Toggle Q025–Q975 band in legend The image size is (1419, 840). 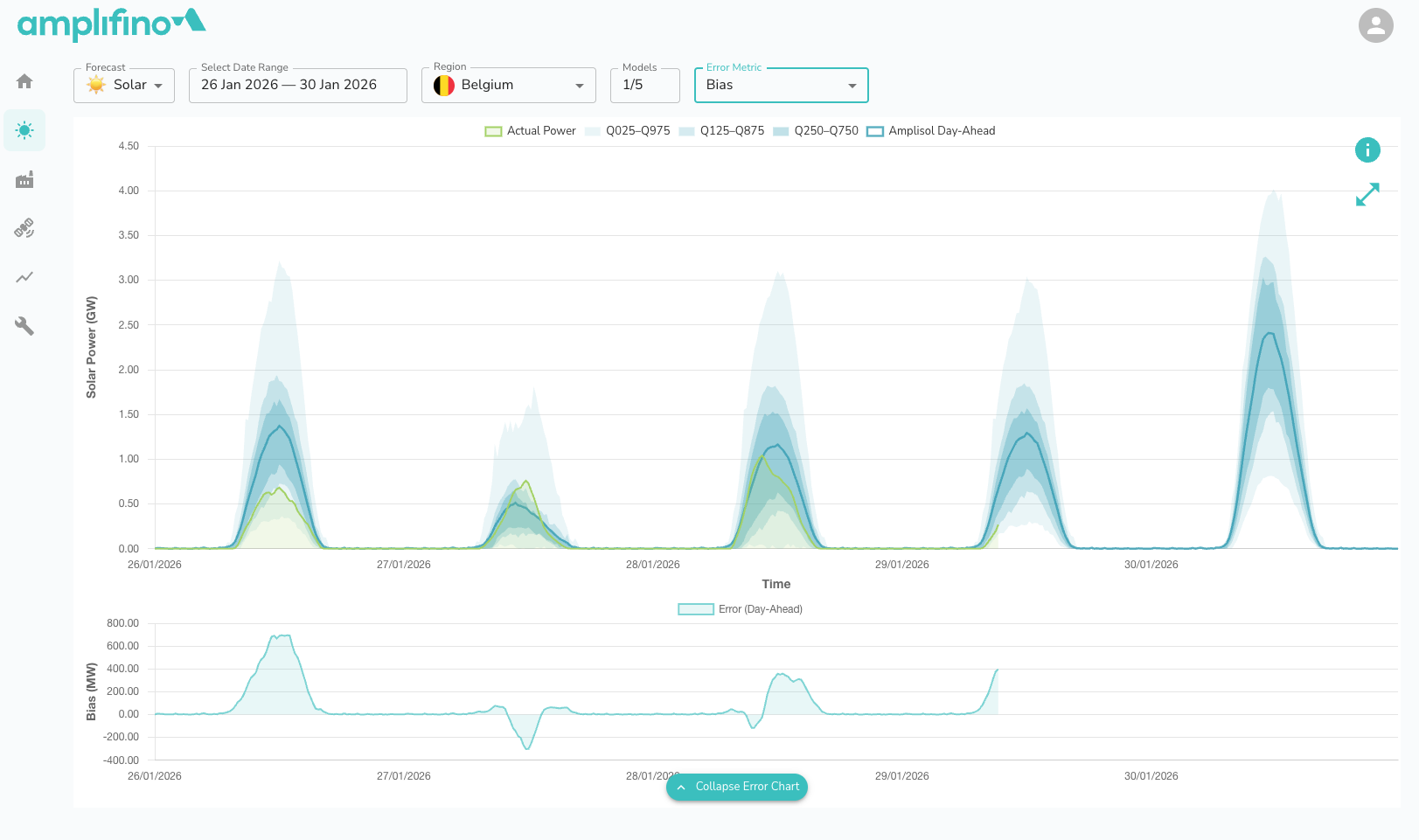[628, 131]
